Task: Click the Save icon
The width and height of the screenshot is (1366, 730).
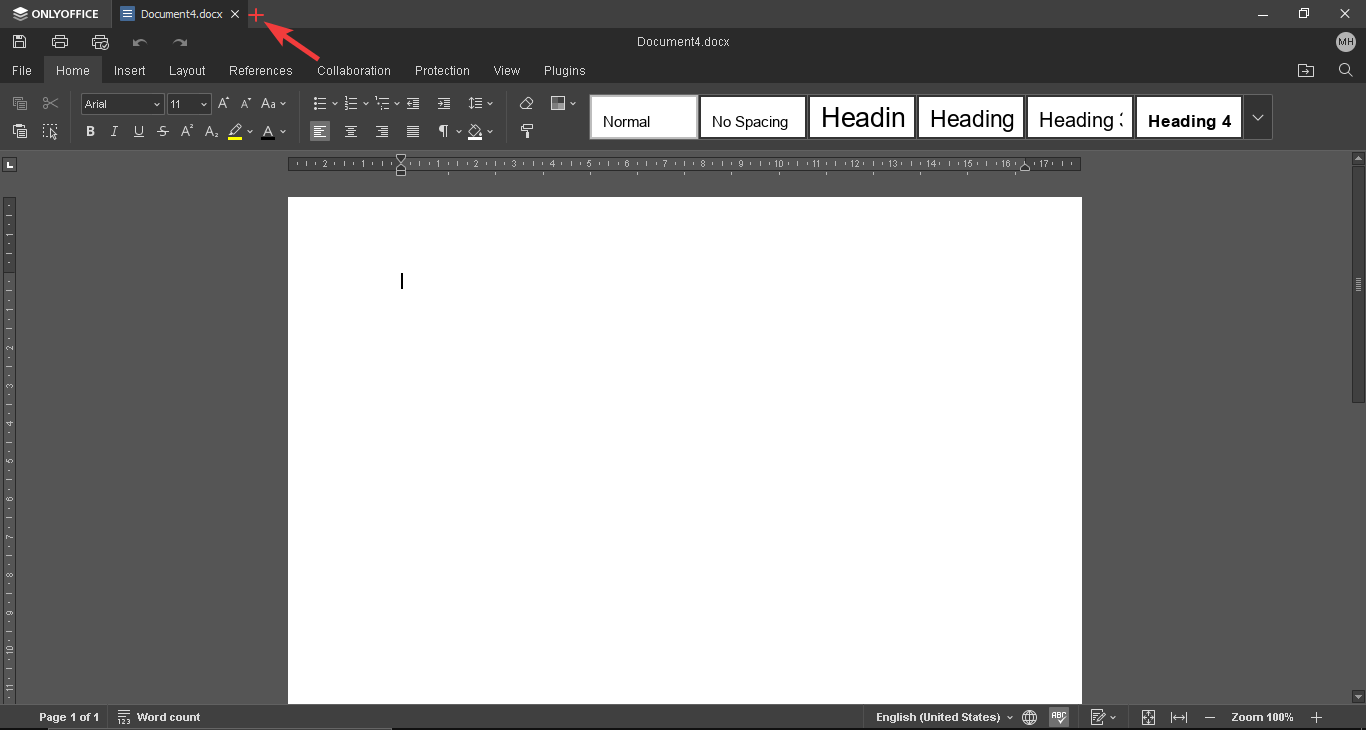Action: [20, 42]
